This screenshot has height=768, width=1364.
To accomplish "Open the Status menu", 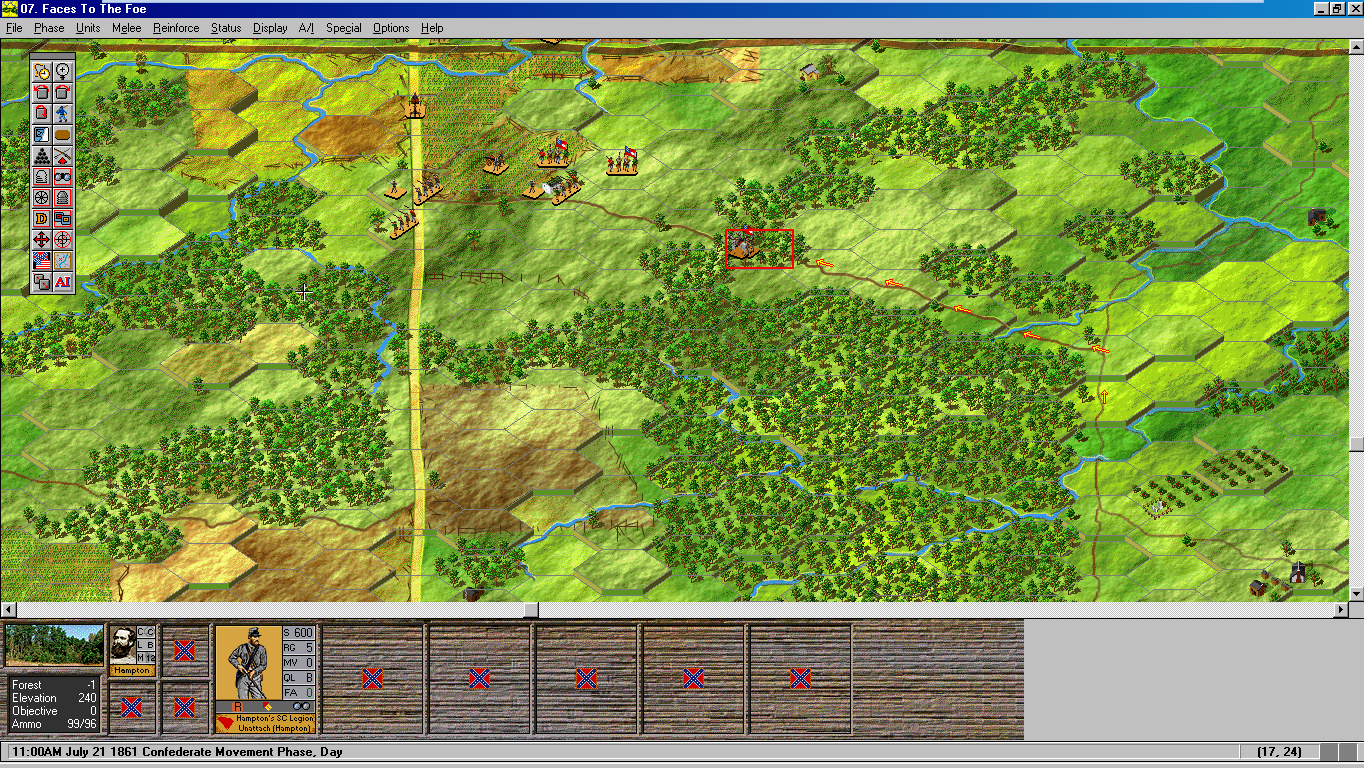I will click(x=226, y=28).
